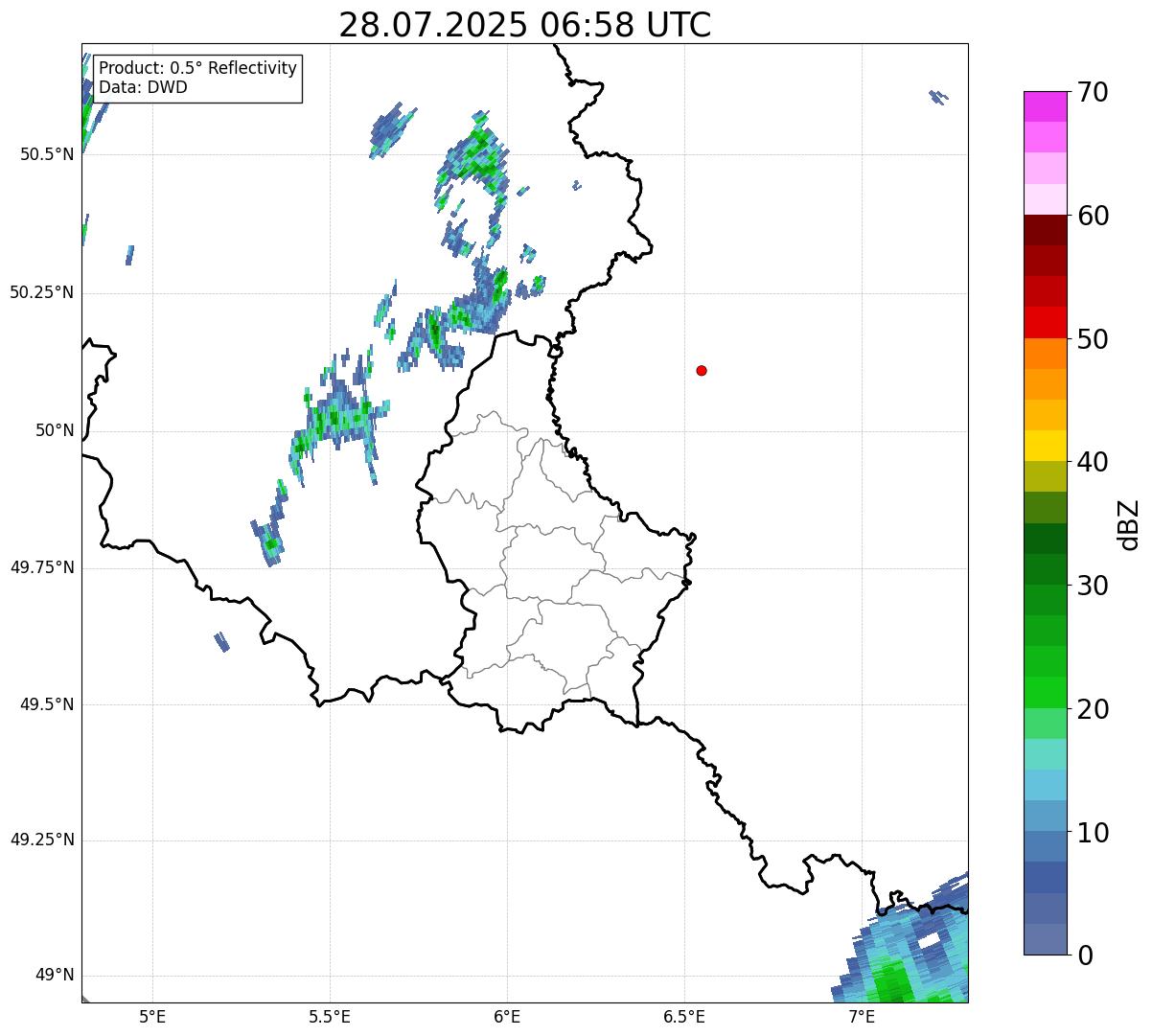Click the 5.5°E longitude label
Viewport: 1152px width, 1036px height.
coord(330,1016)
